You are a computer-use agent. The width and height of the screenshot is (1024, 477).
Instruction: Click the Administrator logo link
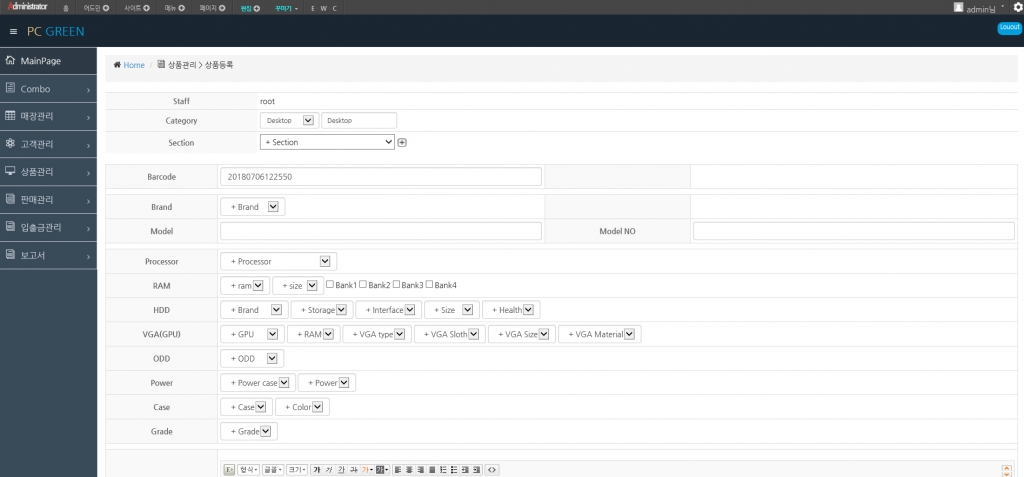click(28, 7)
